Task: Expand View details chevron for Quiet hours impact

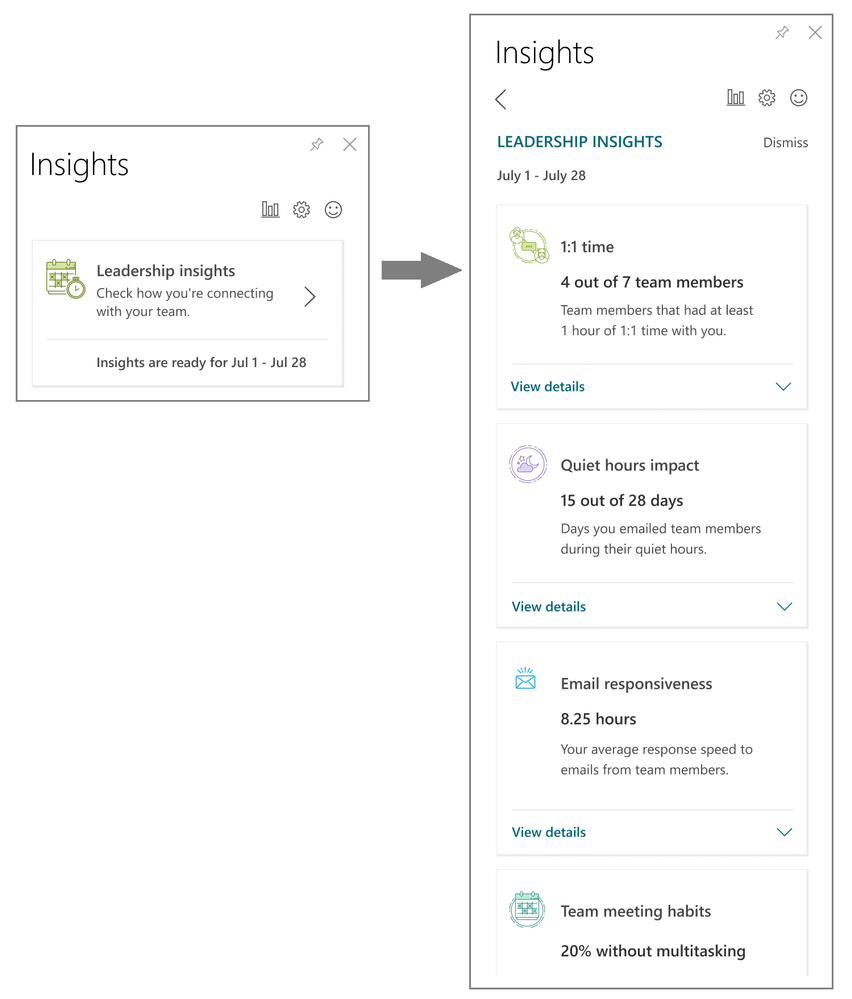Action: (x=784, y=607)
